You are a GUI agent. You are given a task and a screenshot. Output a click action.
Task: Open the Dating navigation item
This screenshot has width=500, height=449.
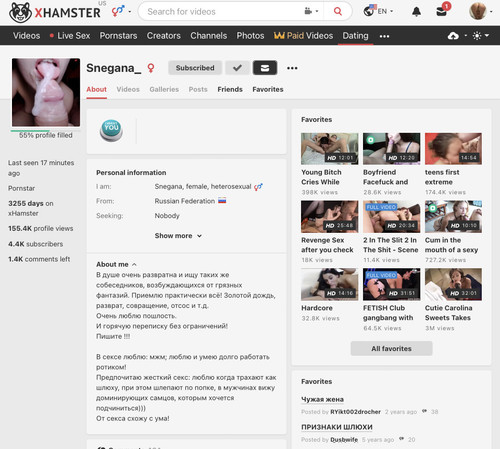(355, 36)
